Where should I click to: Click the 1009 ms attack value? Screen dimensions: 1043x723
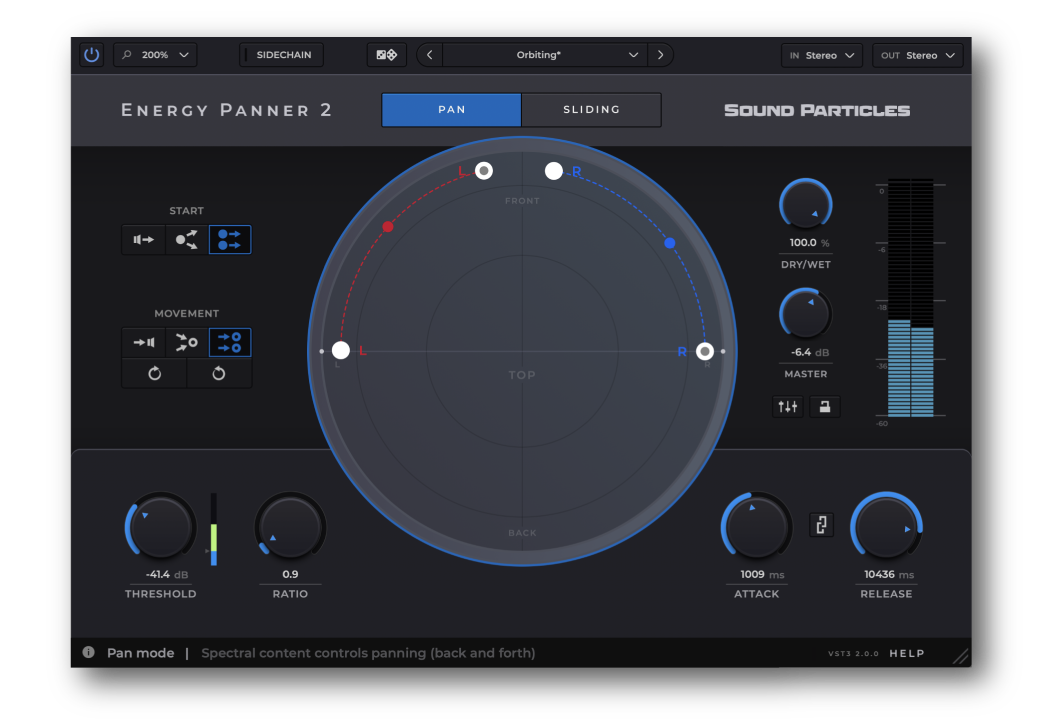pyautogui.click(x=762, y=574)
